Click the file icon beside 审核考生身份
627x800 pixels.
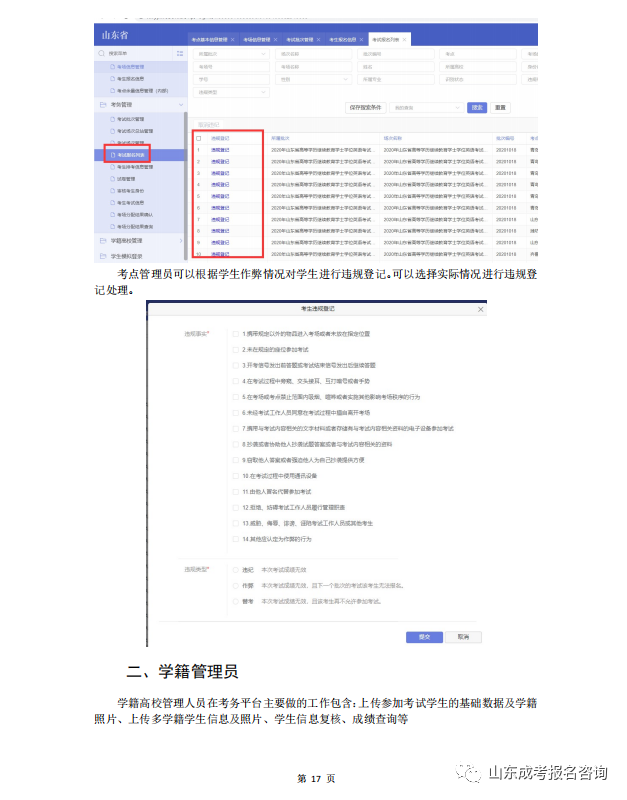pos(113,191)
